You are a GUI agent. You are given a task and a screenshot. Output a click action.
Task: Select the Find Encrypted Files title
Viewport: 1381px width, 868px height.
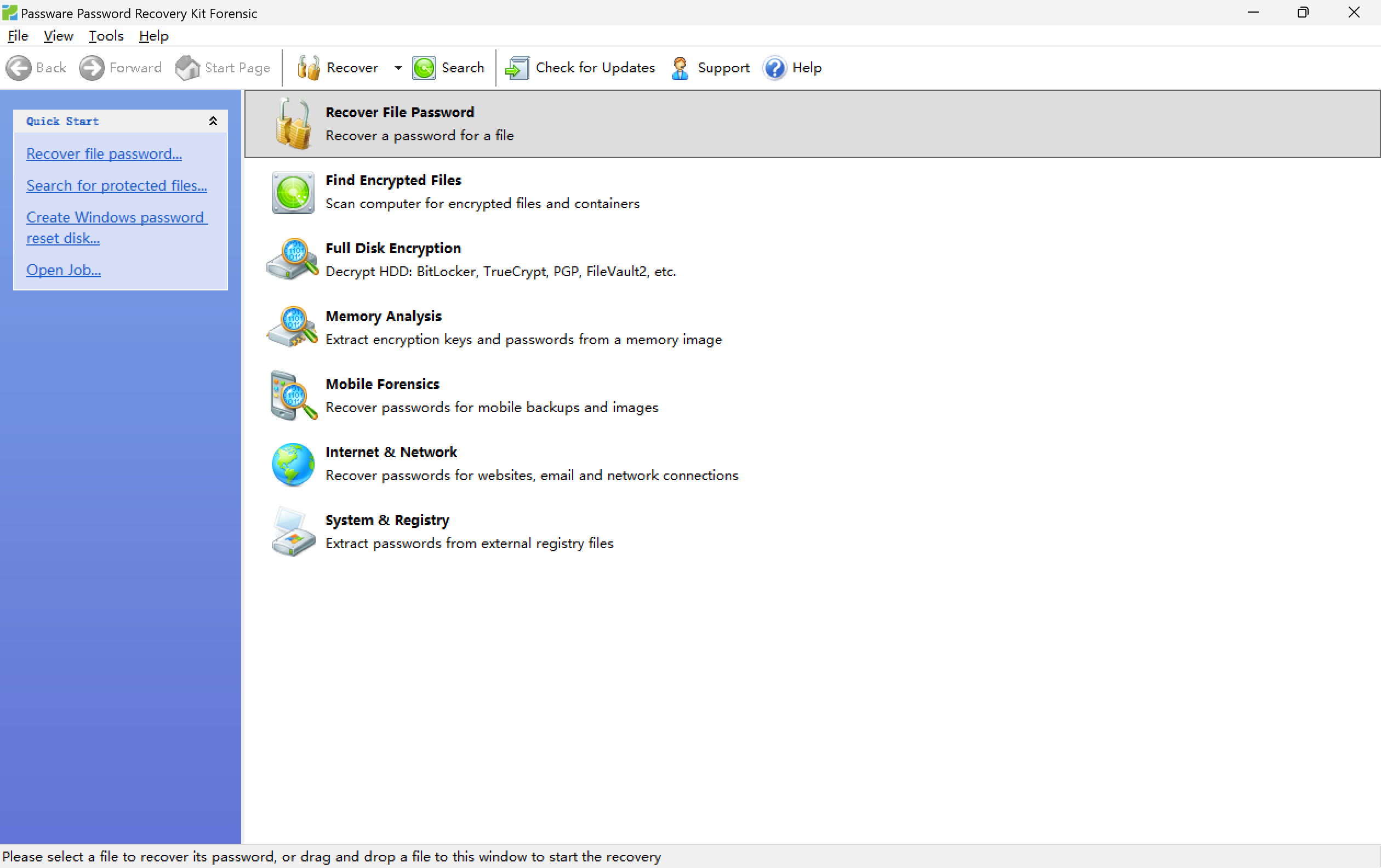click(393, 180)
